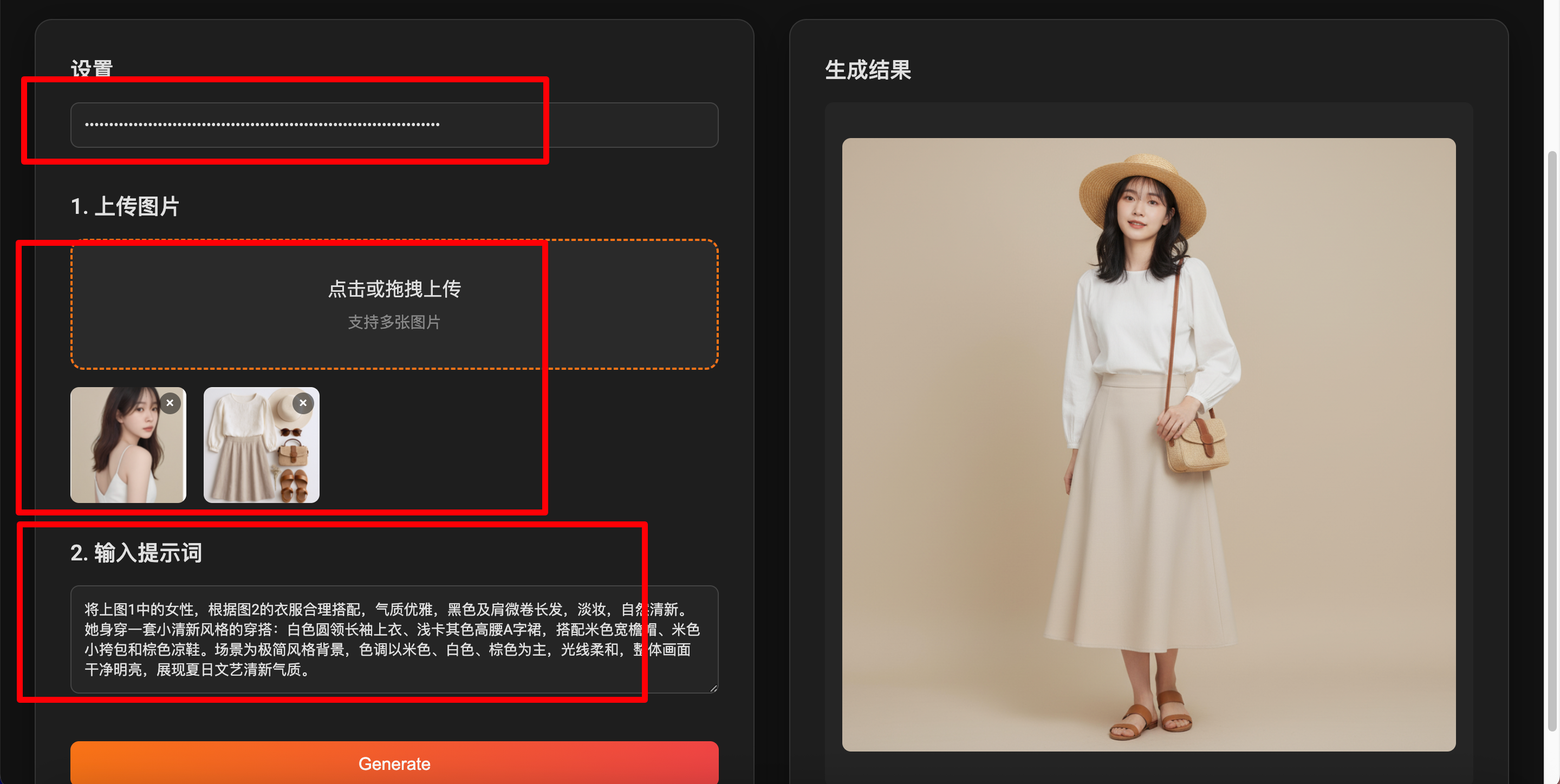This screenshot has height=784, width=1560.
Task: Click the woven handbag in result image
Action: 1196,447
